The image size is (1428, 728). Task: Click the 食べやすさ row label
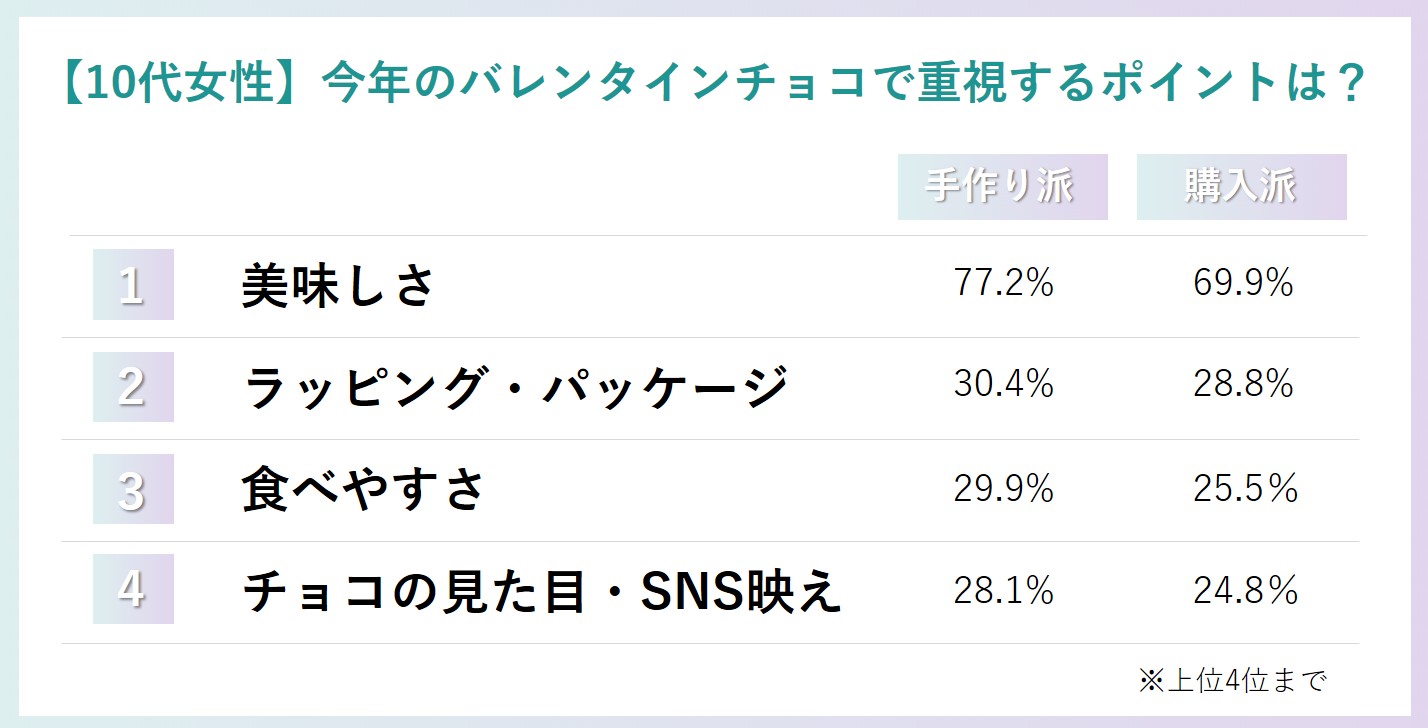[x=363, y=489]
